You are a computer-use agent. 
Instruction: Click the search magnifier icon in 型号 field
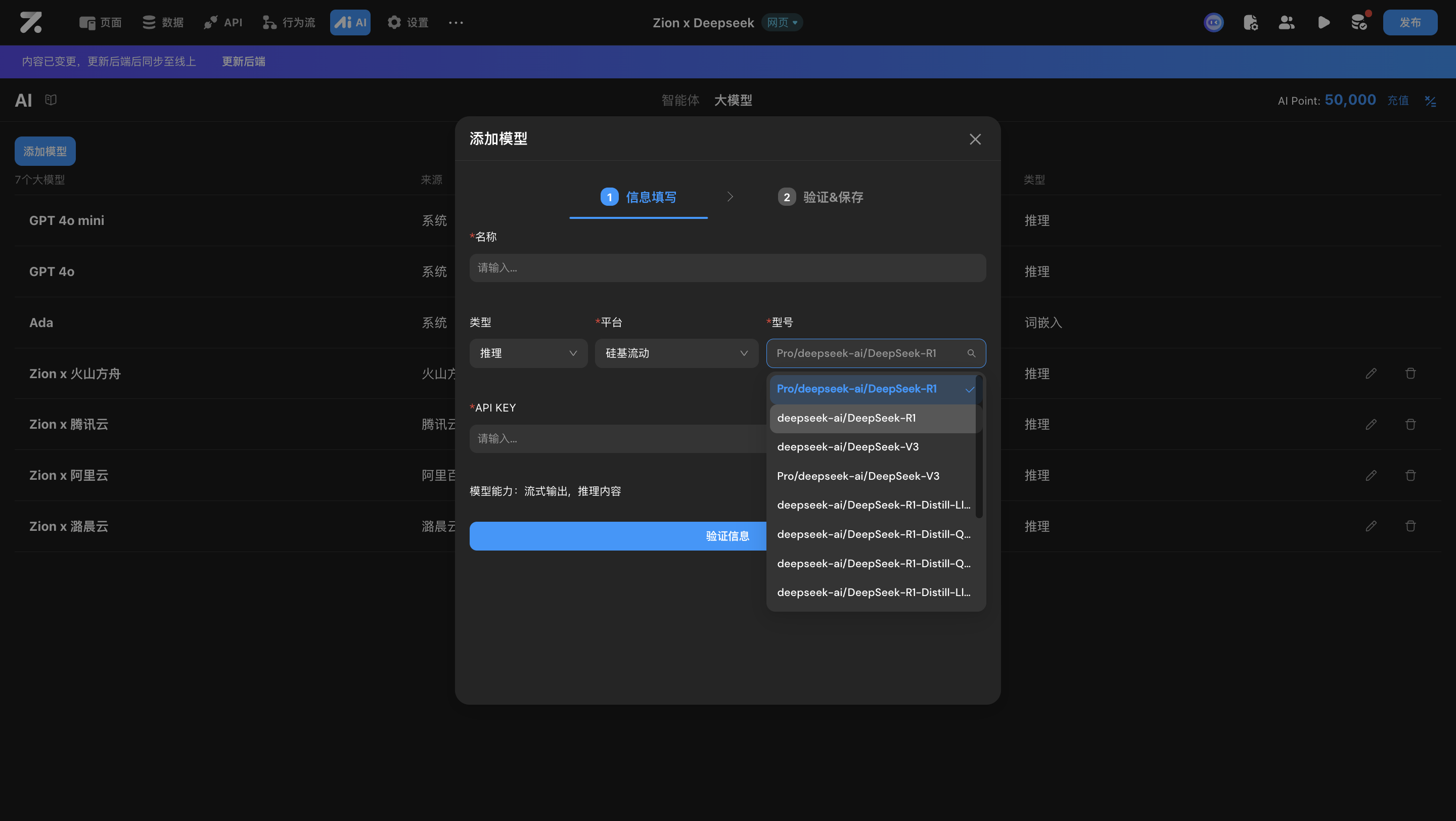point(971,353)
